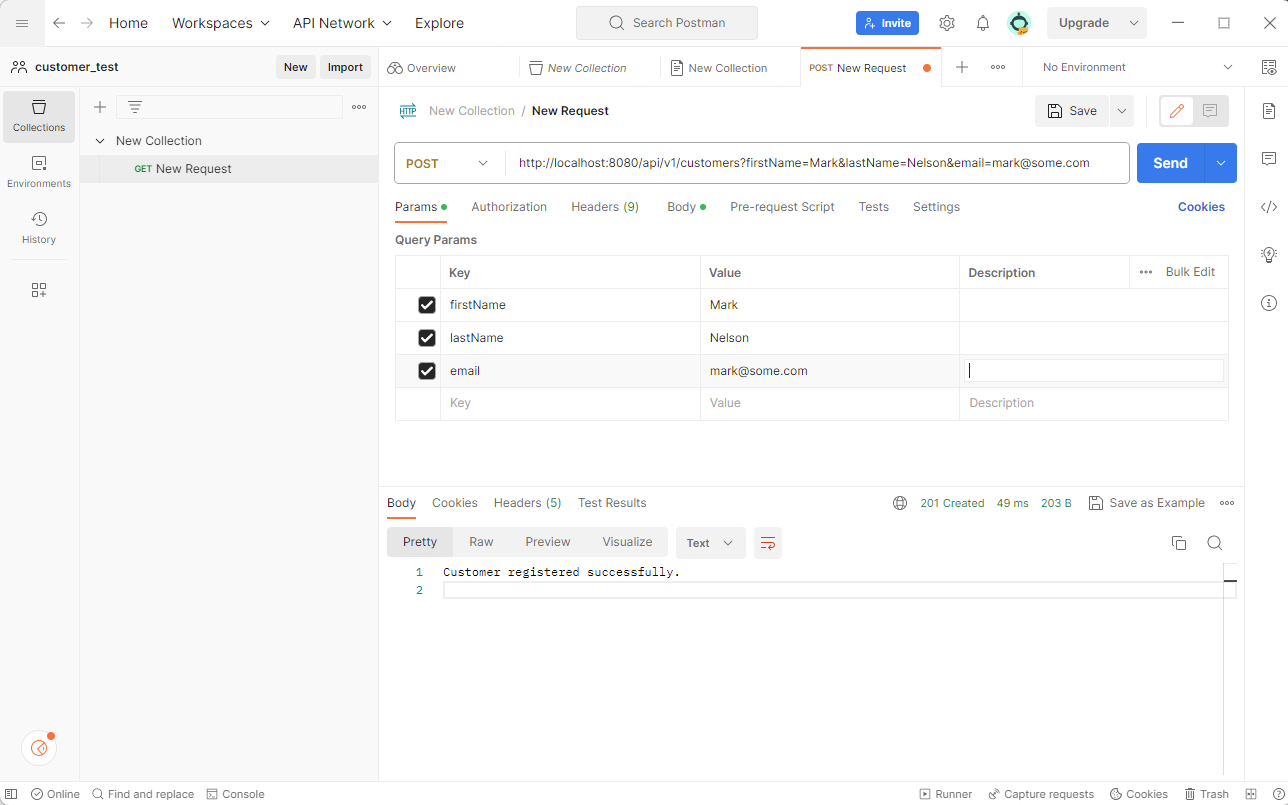Collapse the New Collection tree item
Image resolution: width=1288 pixels, height=805 pixels.
click(x=100, y=141)
